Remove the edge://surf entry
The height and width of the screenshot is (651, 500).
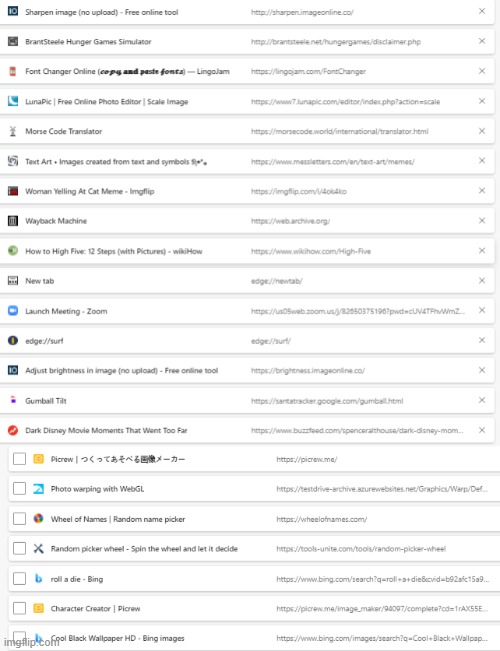(x=482, y=340)
